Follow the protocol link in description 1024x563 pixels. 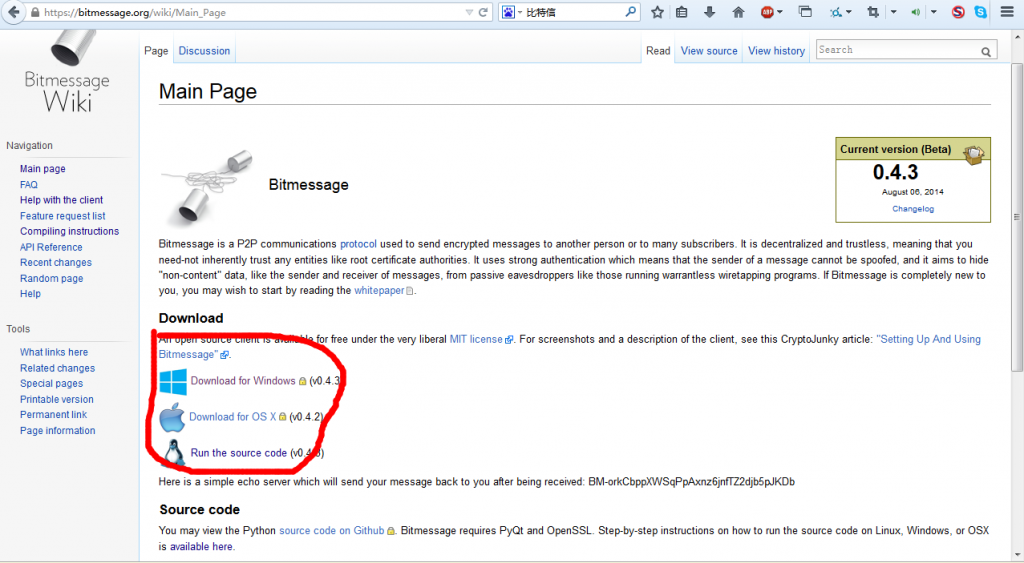pyautogui.click(x=359, y=244)
